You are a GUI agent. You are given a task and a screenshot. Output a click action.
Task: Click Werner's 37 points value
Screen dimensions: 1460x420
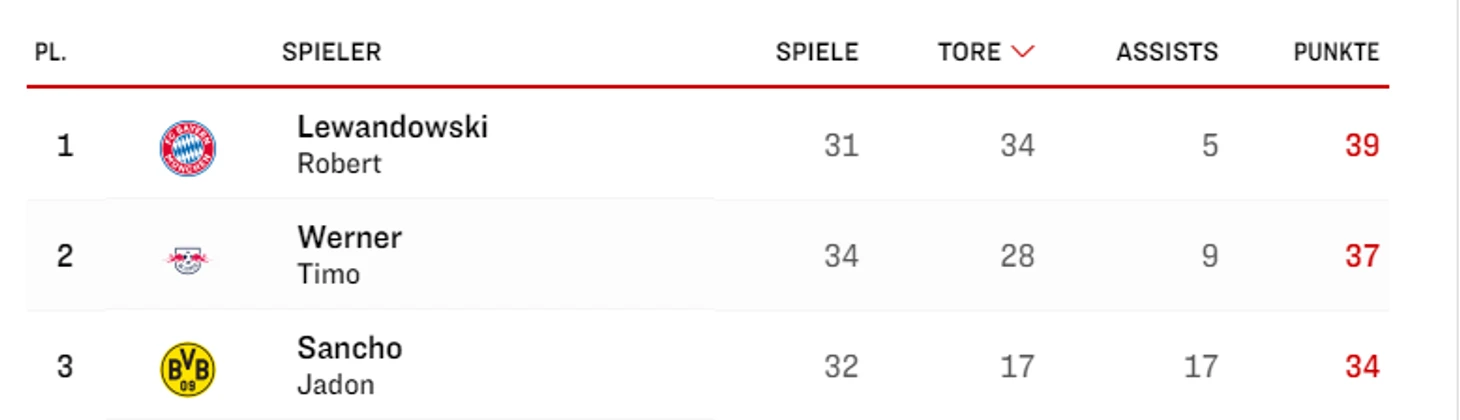(x=1362, y=257)
